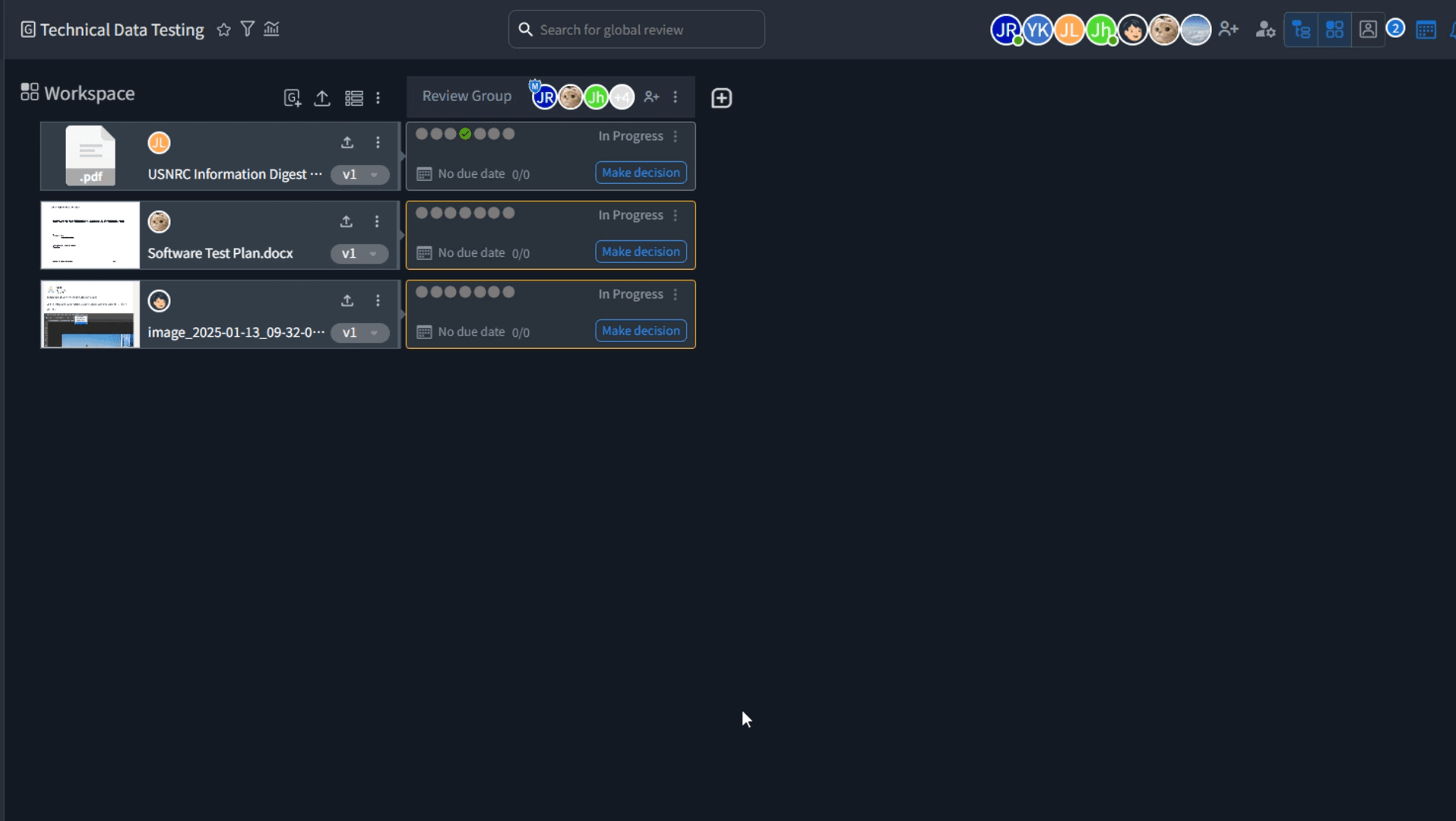Viewport: 1456px width, 821px height.
Task: Click Make decision for USNRC Information Digest review
Action: tap(640, 173)
